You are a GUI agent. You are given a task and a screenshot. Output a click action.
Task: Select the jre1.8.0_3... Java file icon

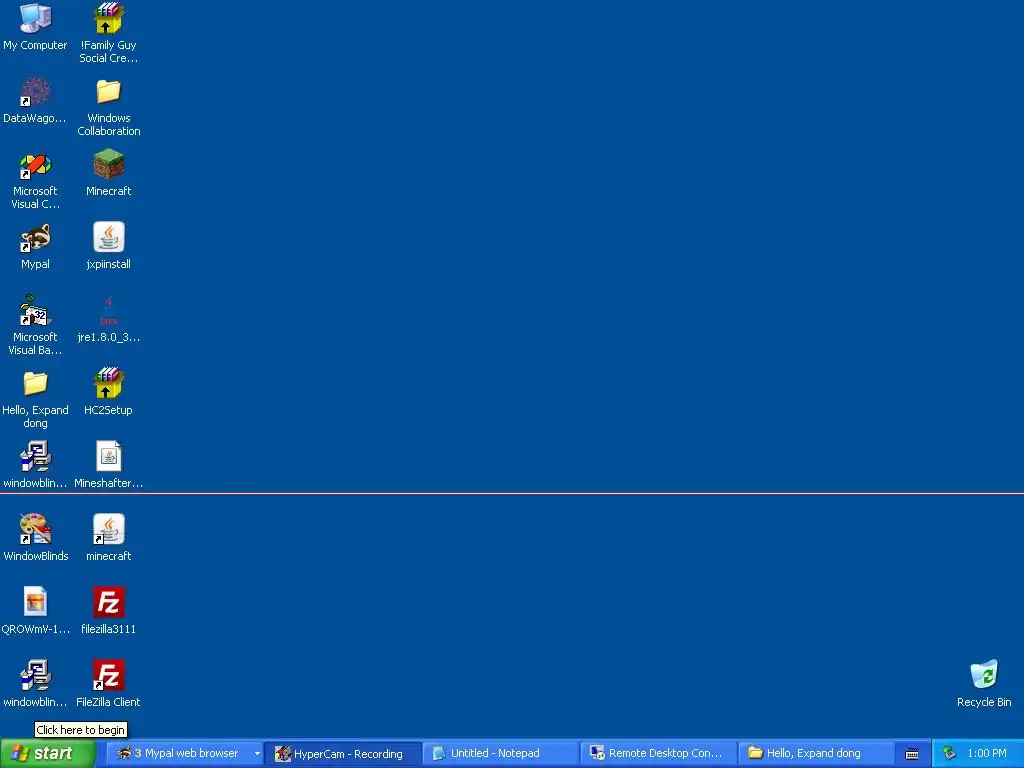[108, 311]
